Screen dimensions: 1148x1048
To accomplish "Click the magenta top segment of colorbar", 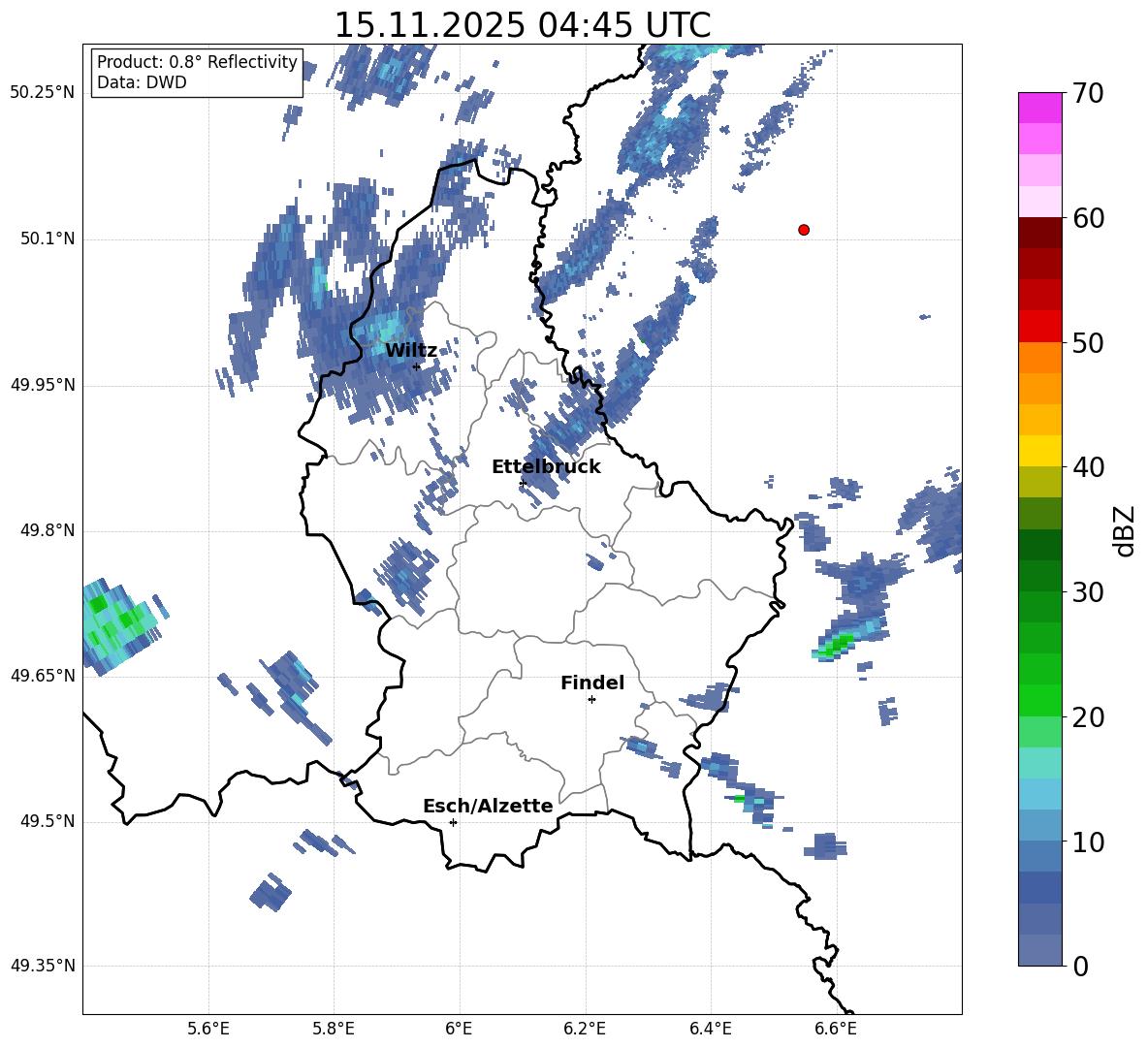I will [x=1039, y=108].
